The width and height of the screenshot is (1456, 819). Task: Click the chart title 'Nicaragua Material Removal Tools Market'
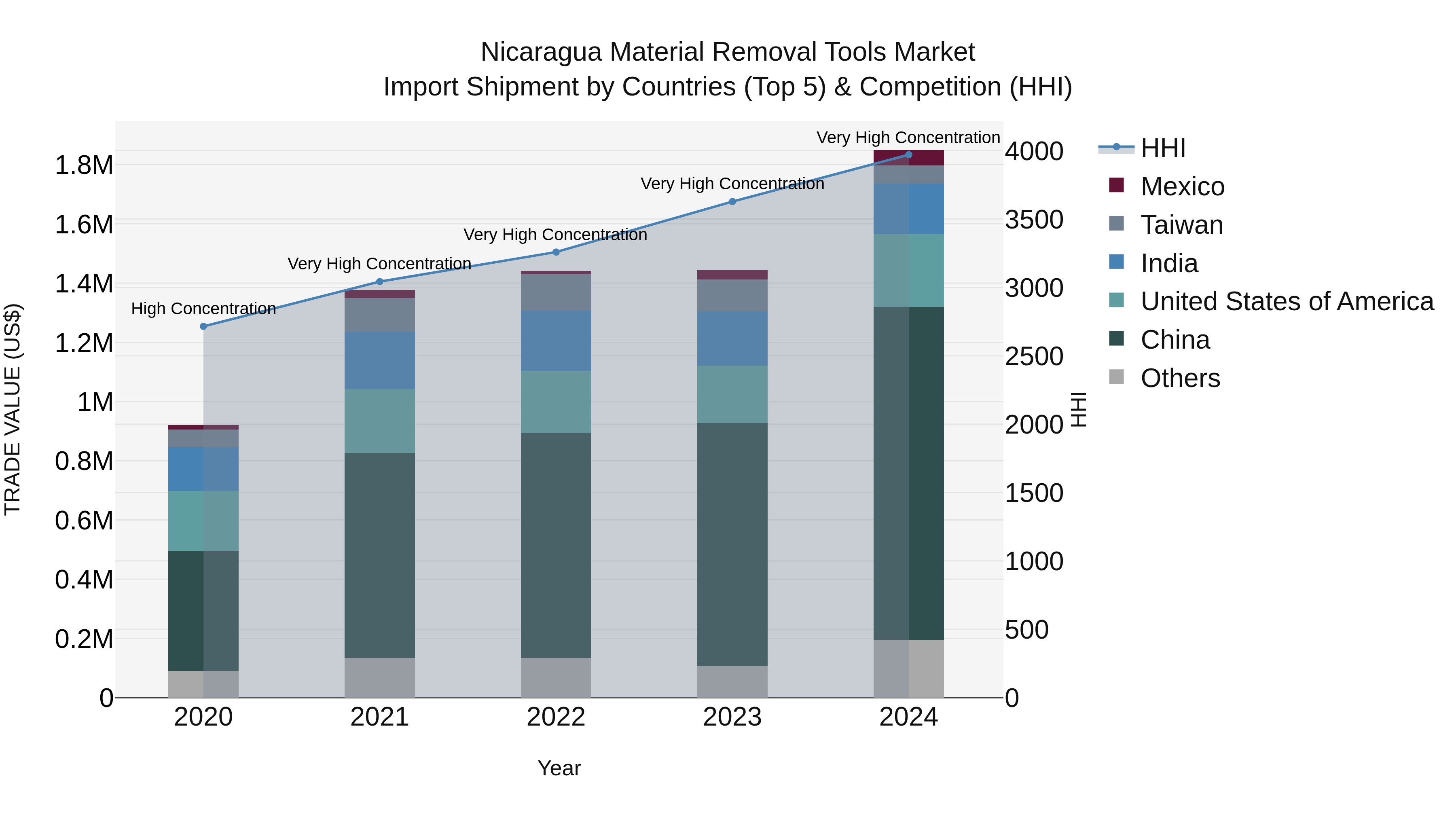728,52
